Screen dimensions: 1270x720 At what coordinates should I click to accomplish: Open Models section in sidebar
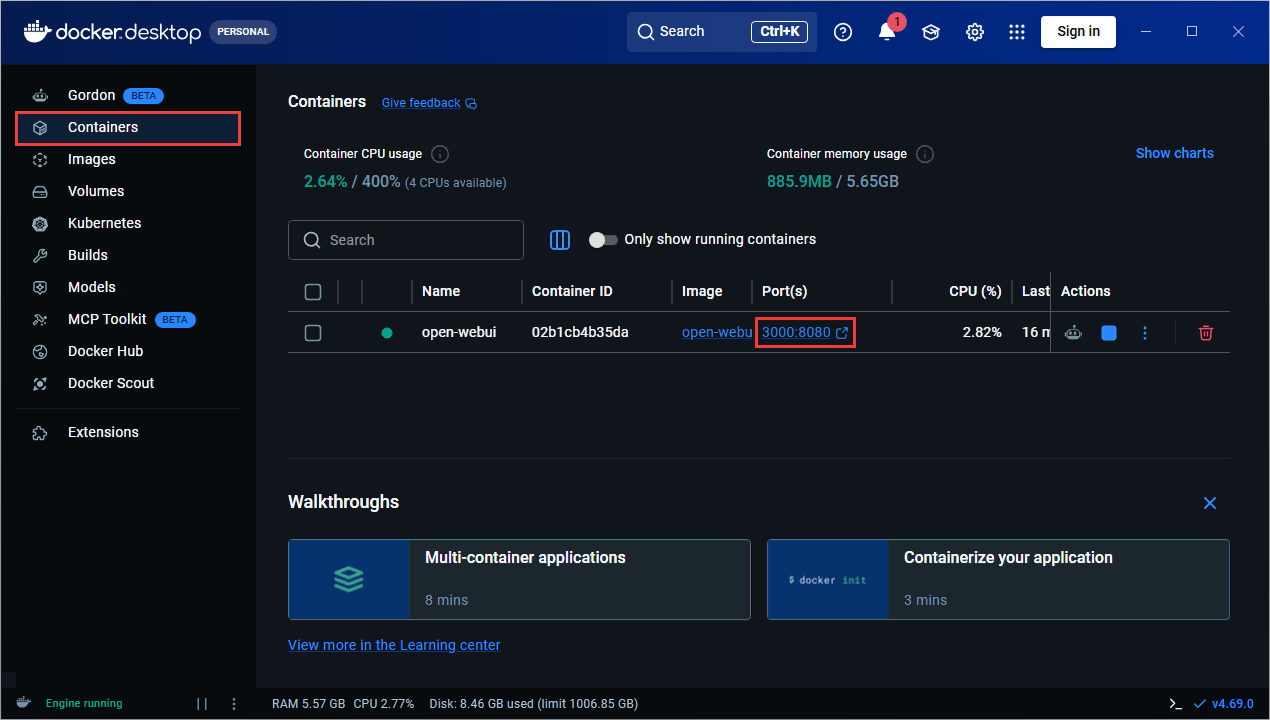(x=128, y=287)
